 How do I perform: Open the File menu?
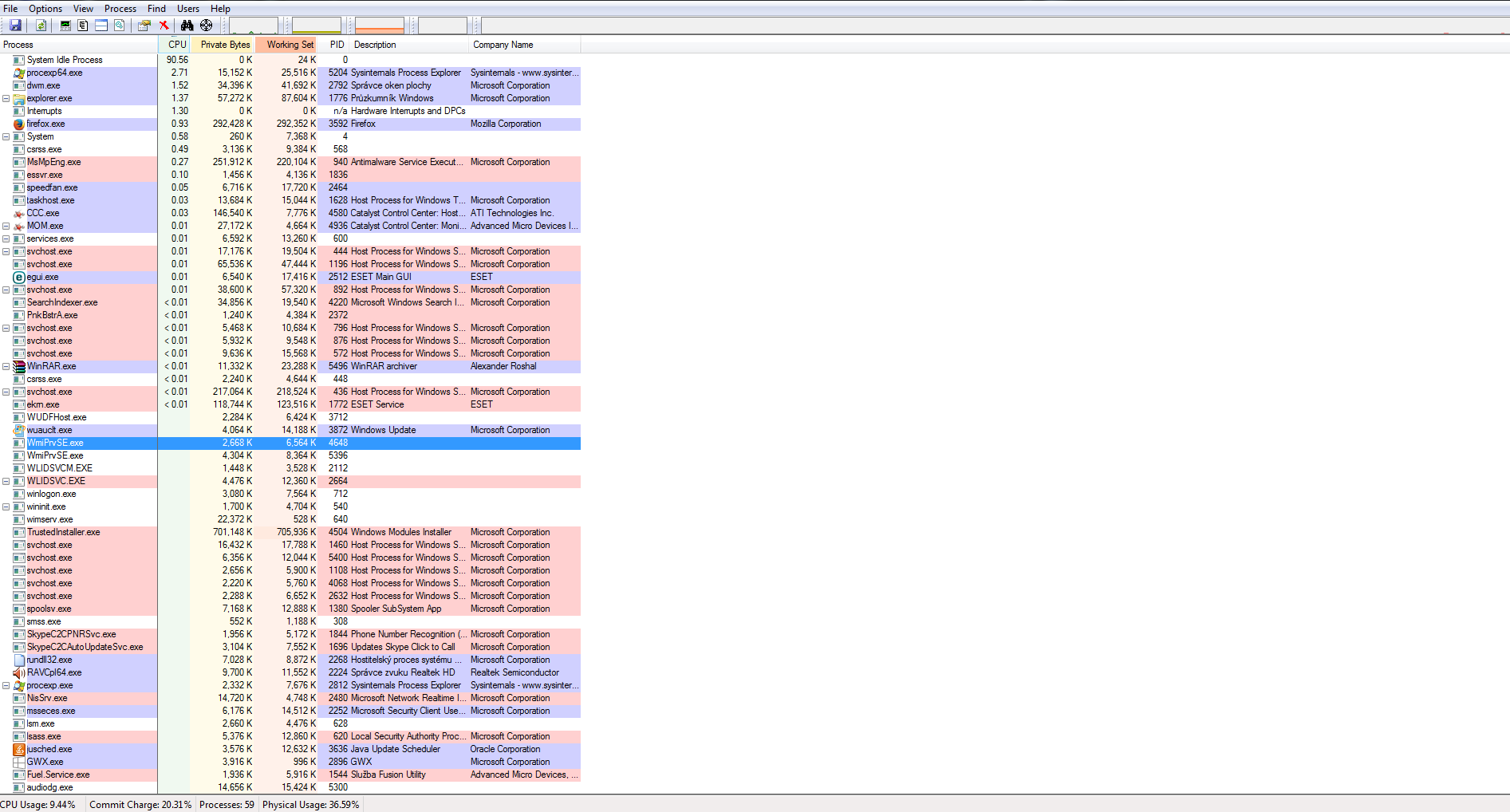pyautogui.click(x=10, y=9)
